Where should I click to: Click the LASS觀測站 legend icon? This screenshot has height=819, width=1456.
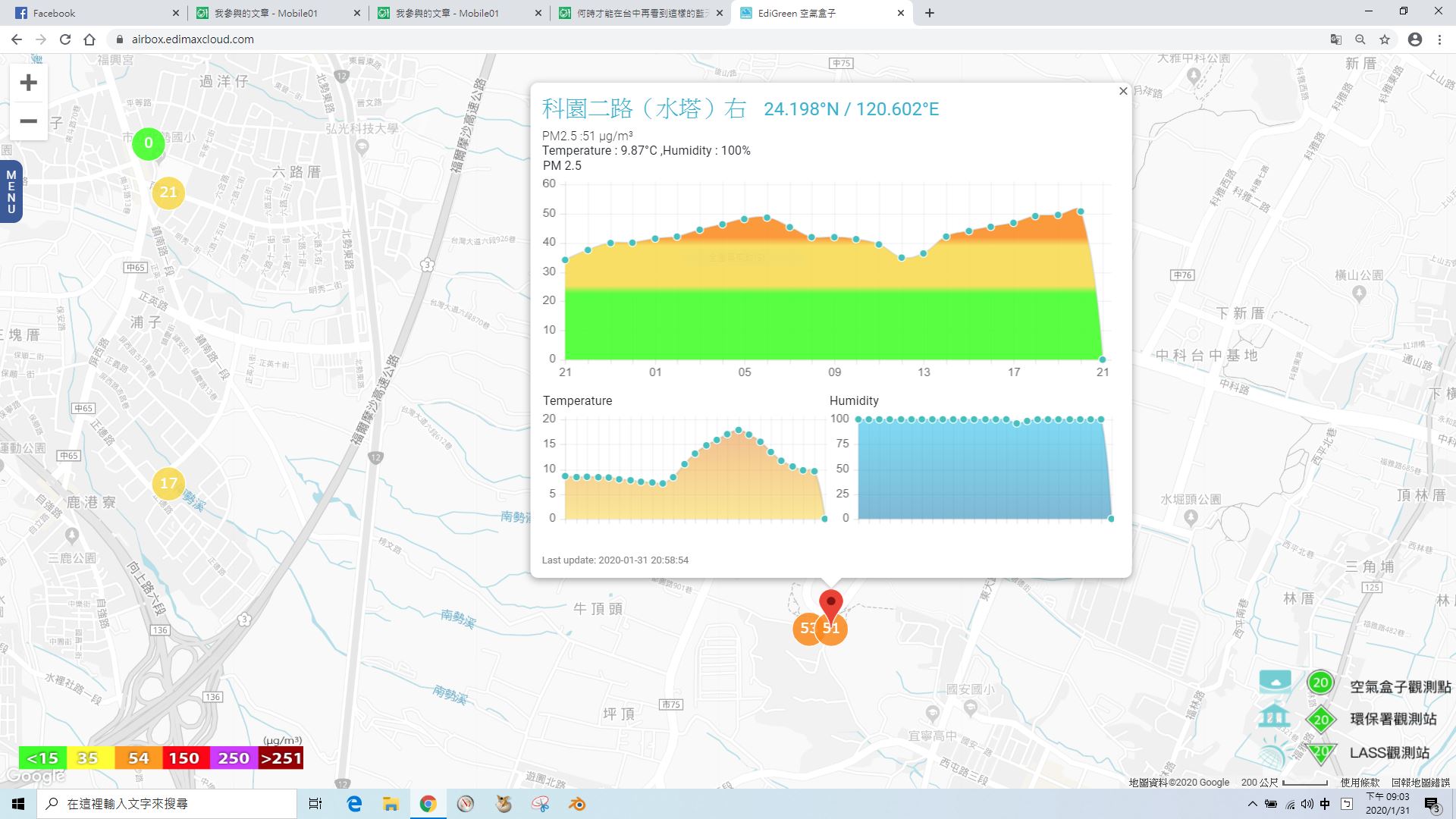click(1320, 752)
